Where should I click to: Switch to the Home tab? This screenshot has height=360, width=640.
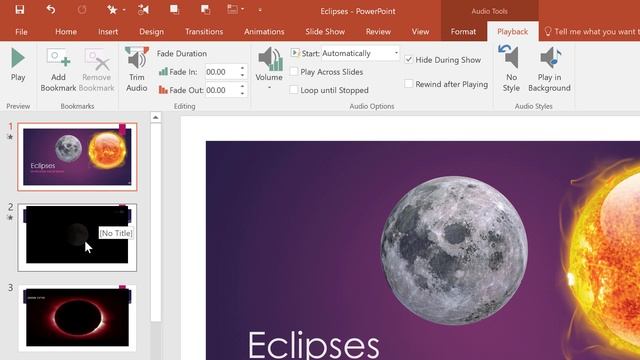pyautogui.click(x=66, y=31)
